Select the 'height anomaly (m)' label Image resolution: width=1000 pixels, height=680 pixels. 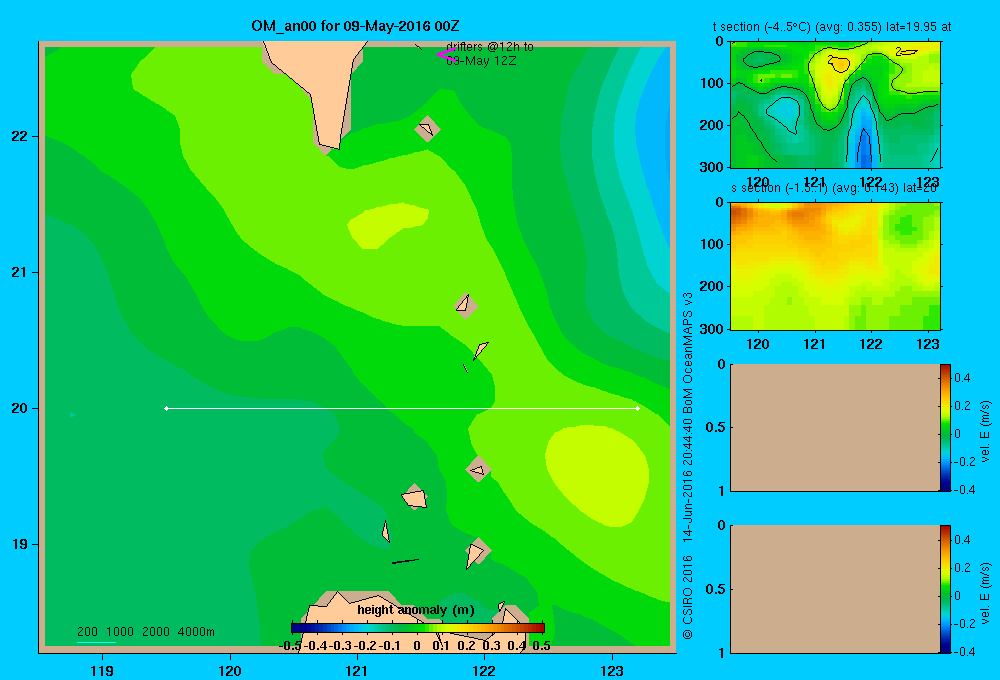416,610
